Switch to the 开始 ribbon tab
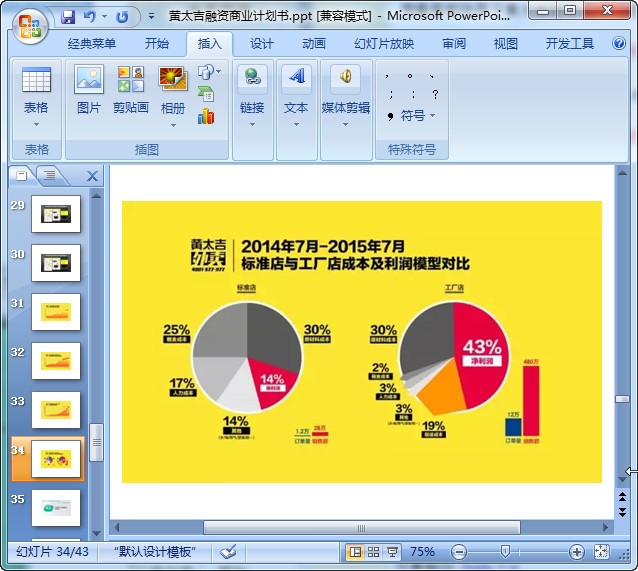 pyautogui.click(x=157, y=44)
